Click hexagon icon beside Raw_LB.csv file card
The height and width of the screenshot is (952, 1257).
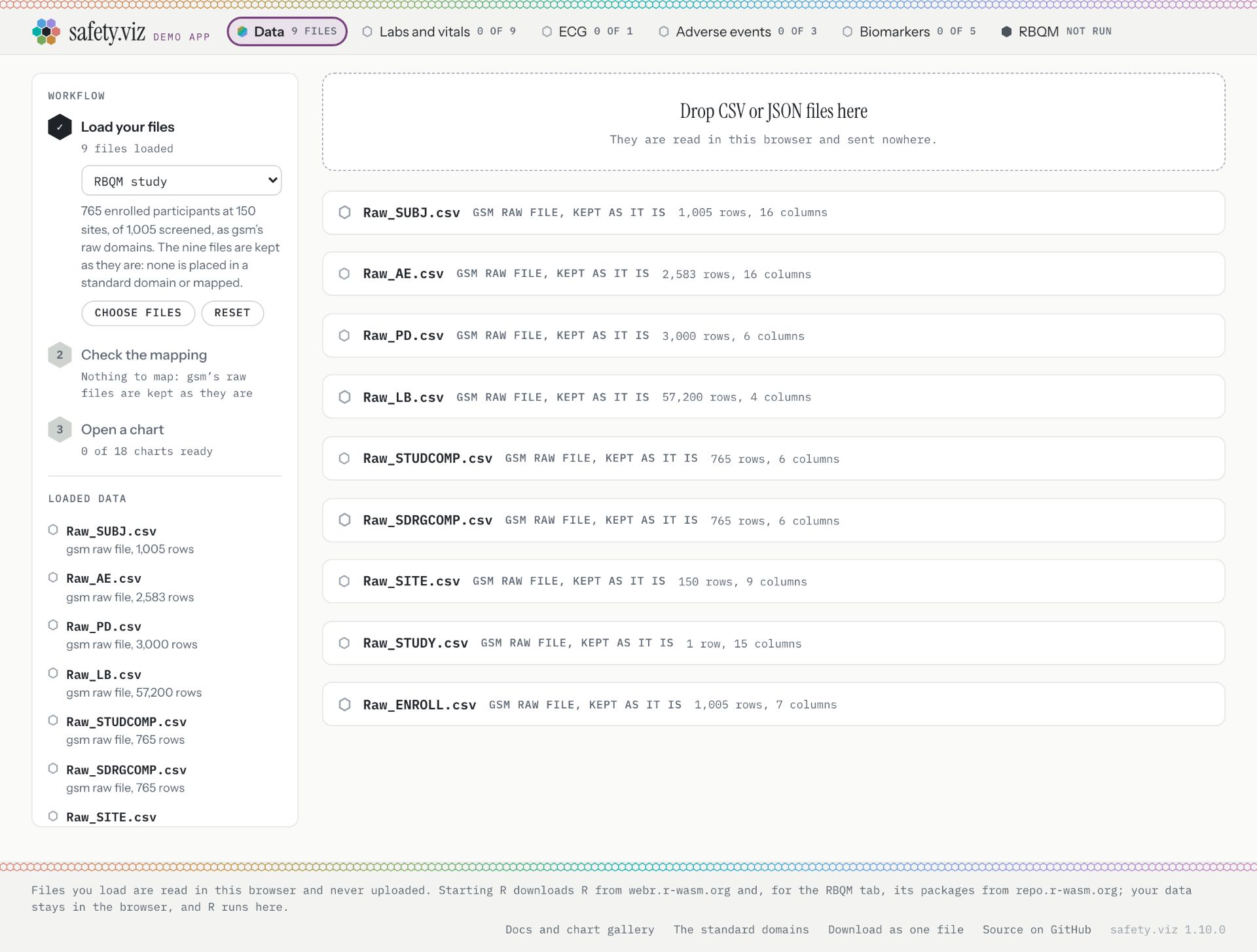coord(344,397)
